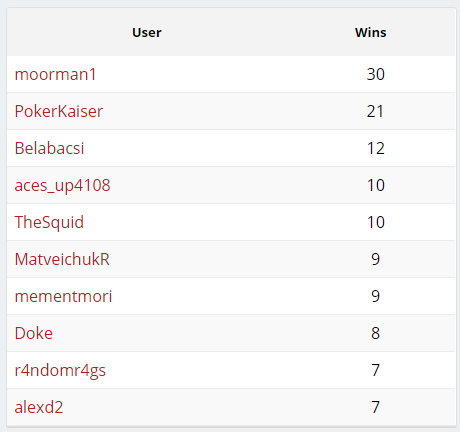The width and height of the screenshot is (460, 432).
Task: Select the 10 wins cell for aces_up4108
Action: coord(376,185)
